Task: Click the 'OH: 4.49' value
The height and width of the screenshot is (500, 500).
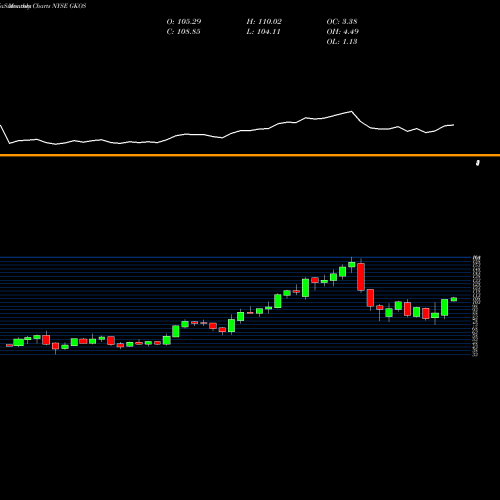Action: coord(342,32)
